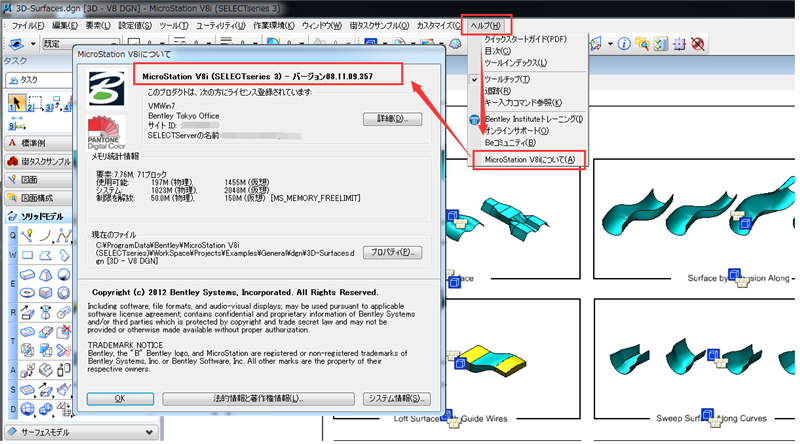Click the Bentley B logo in About dialog

tap(106, 89)
